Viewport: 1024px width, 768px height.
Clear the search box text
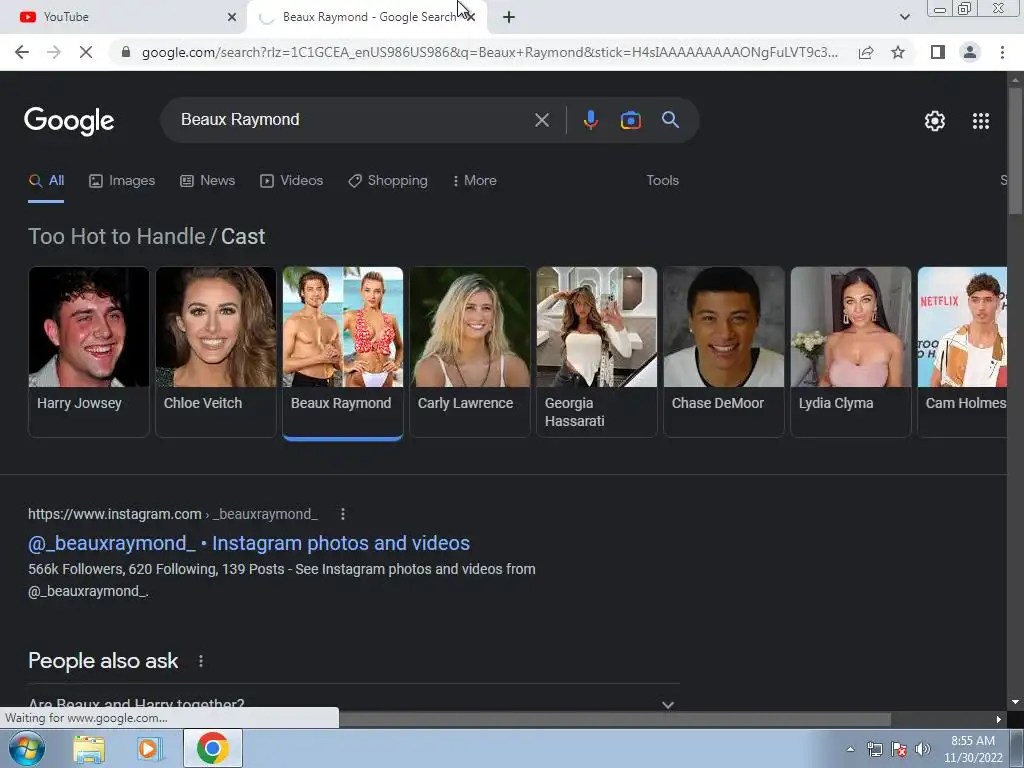click(541, 120)
